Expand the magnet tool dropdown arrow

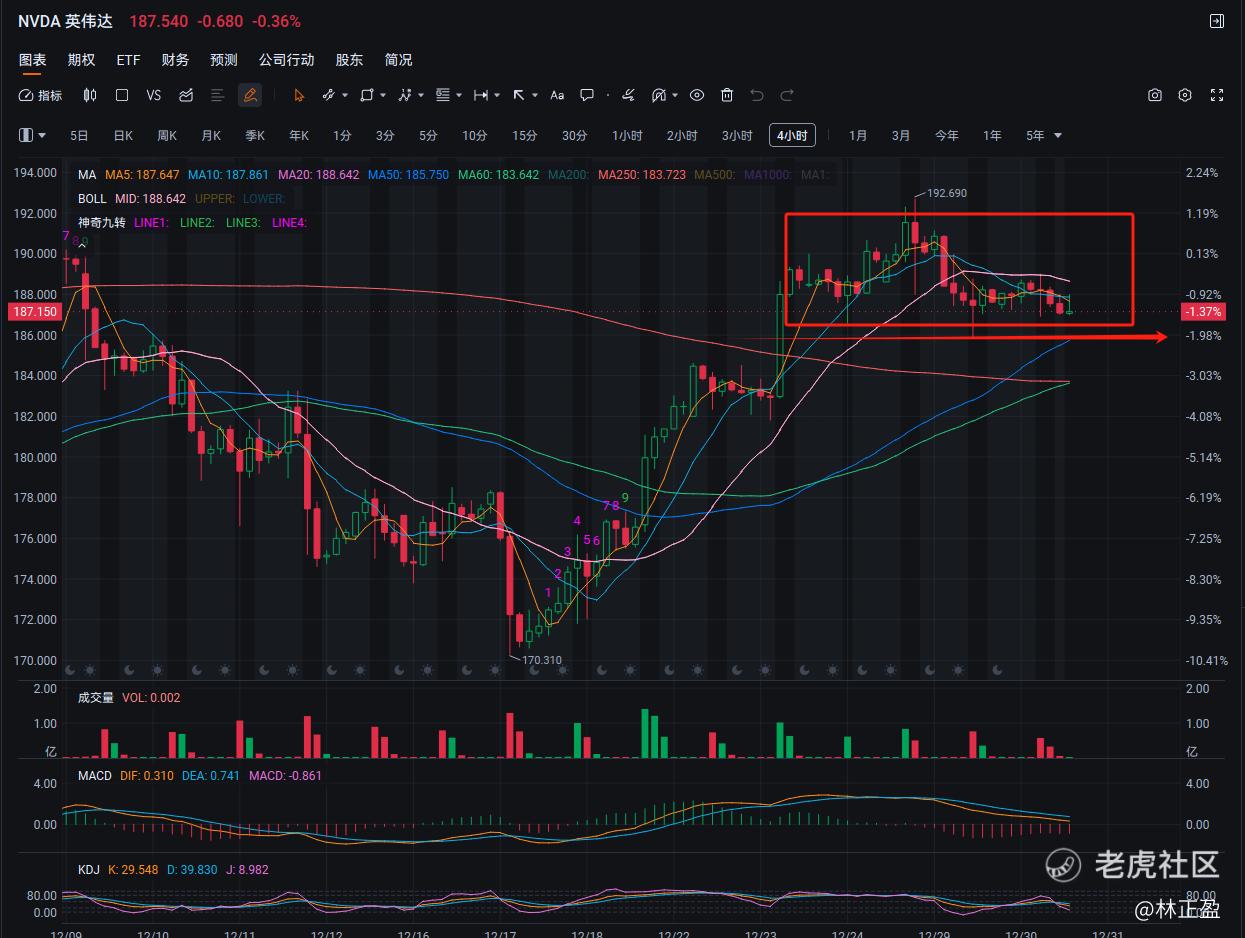(676, 96)
